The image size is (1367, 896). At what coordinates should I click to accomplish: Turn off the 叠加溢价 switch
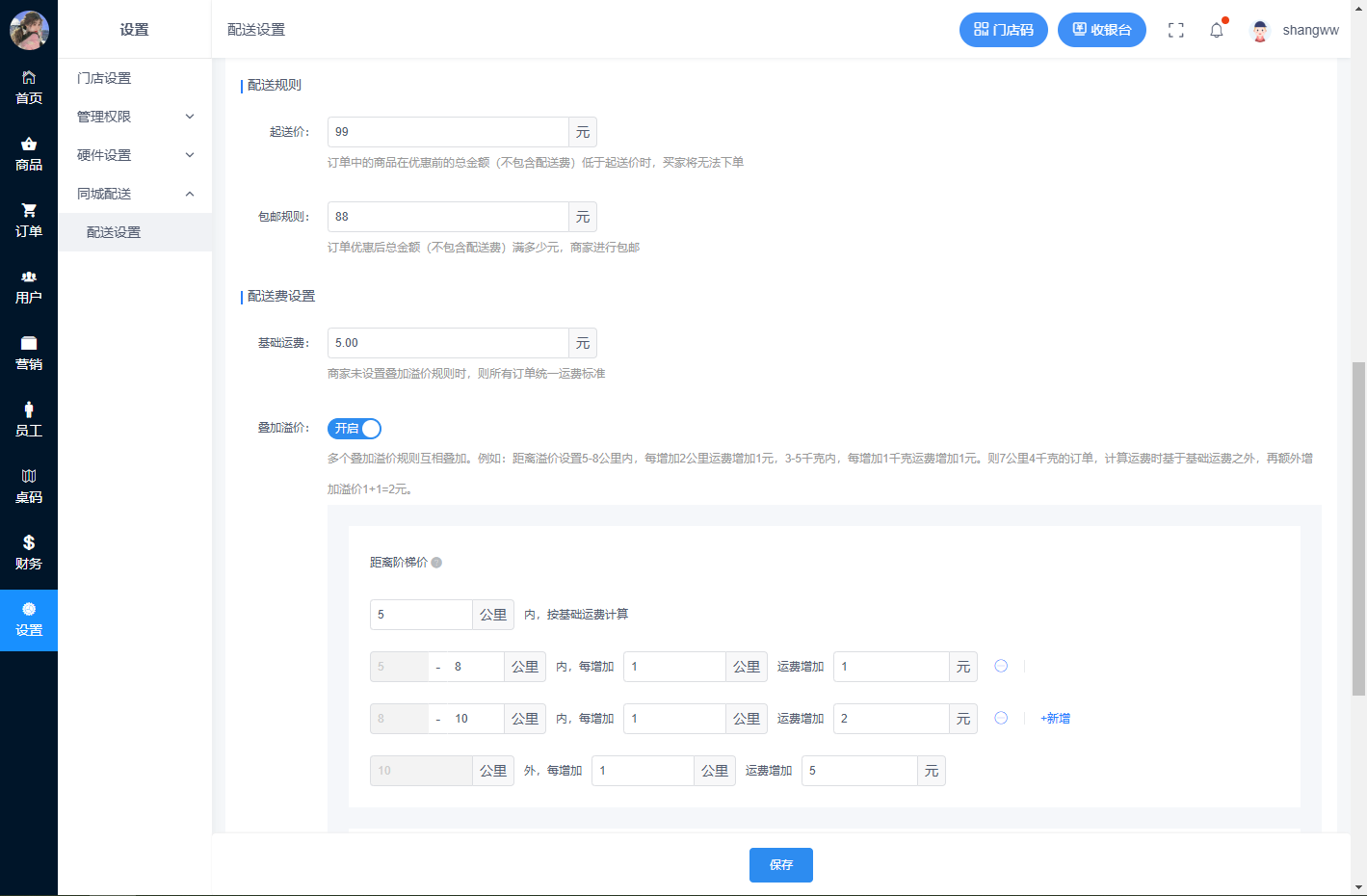pyautogui.click(x=355, y=429)
